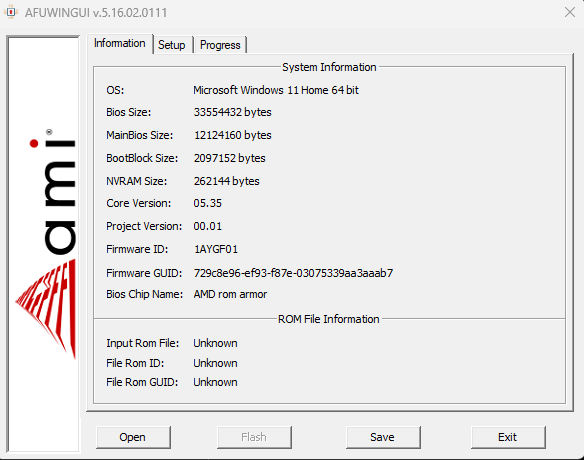The width and height of the screenshot is (584, 460).
Task: Click the 'Firmware GUID:' label
Action: (x=144, y=273)
